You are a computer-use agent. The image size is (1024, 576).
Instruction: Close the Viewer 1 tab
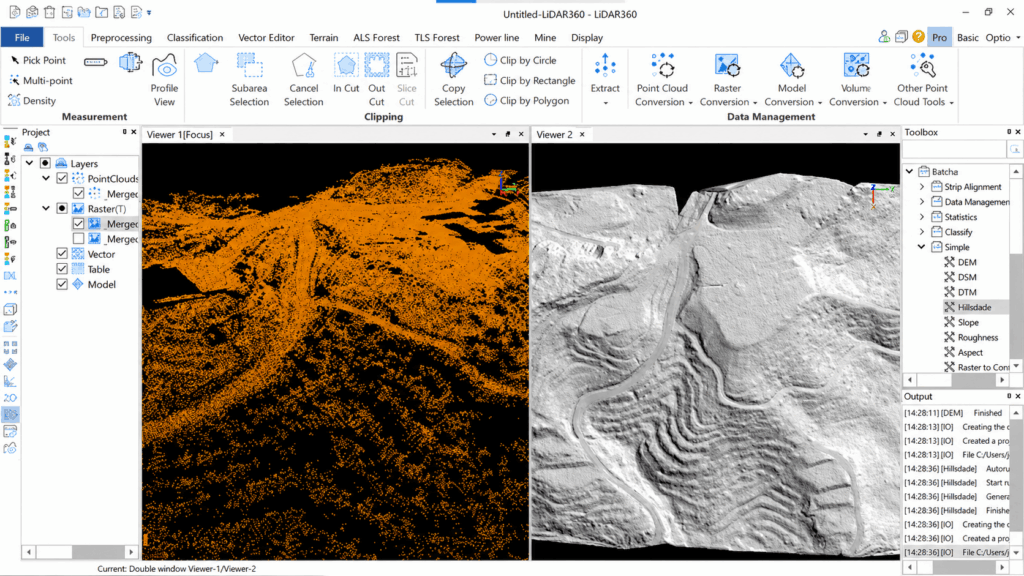[222, 135]
